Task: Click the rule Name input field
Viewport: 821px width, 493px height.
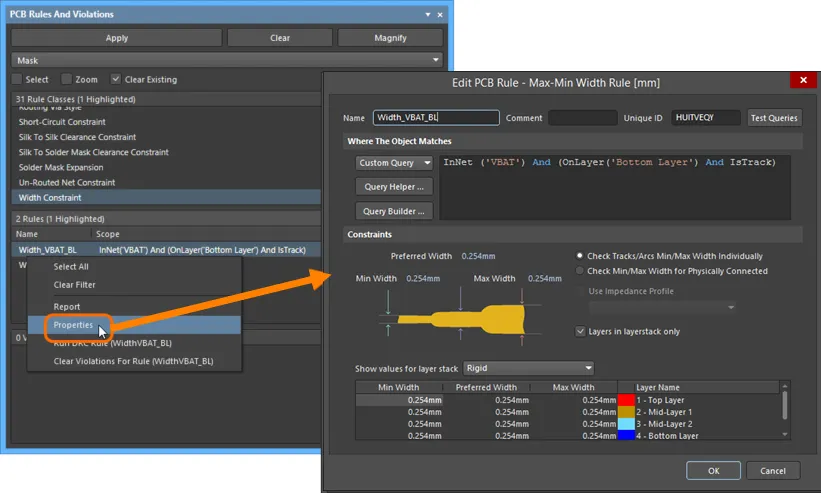Action: click(x=436, y=118)
